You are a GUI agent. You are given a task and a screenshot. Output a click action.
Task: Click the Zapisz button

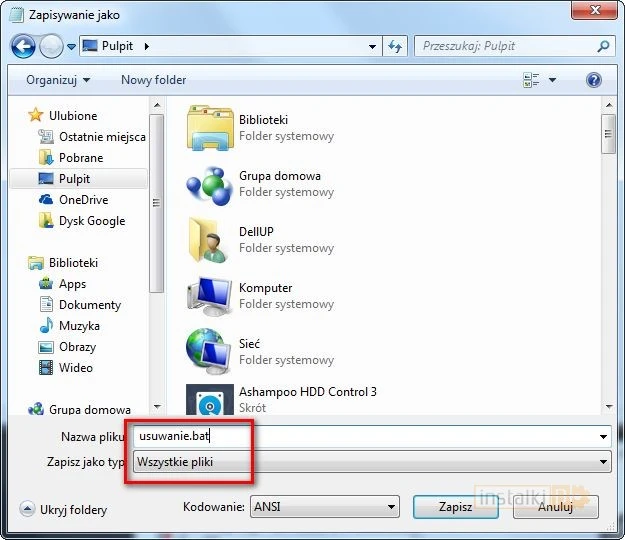[x=455, y=507]
